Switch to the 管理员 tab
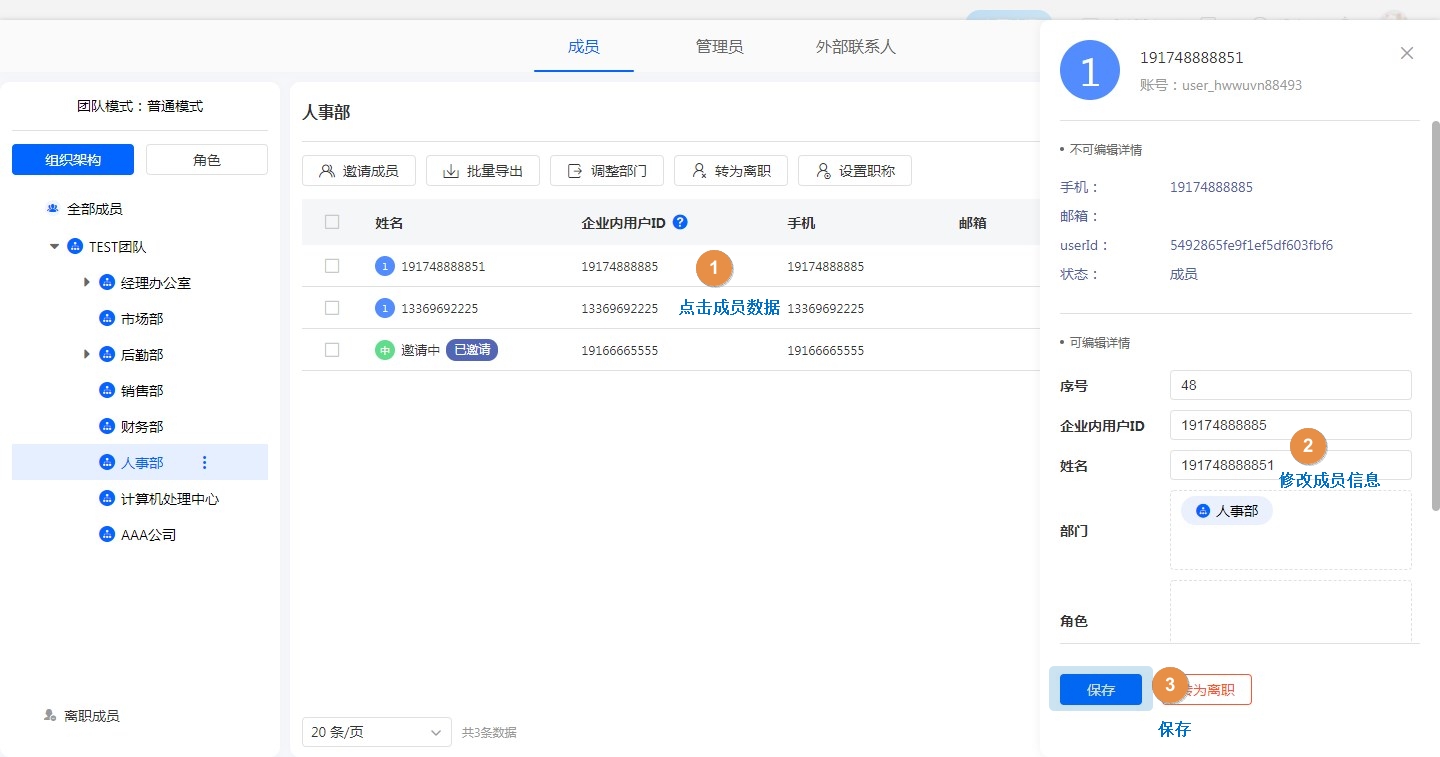 (x=719, y=46)
